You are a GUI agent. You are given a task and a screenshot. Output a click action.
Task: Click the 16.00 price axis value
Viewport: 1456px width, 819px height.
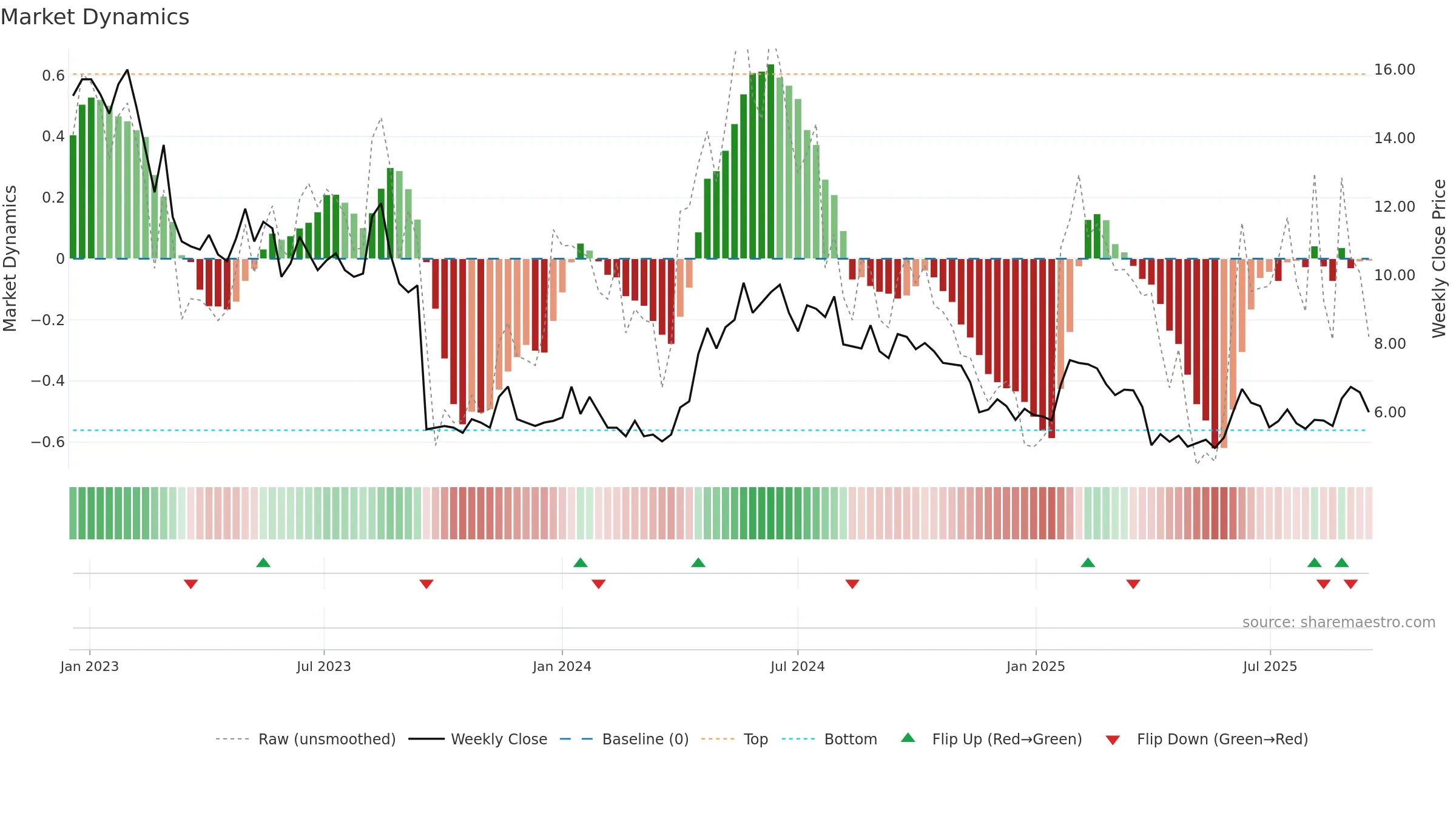coord(1395,70)
